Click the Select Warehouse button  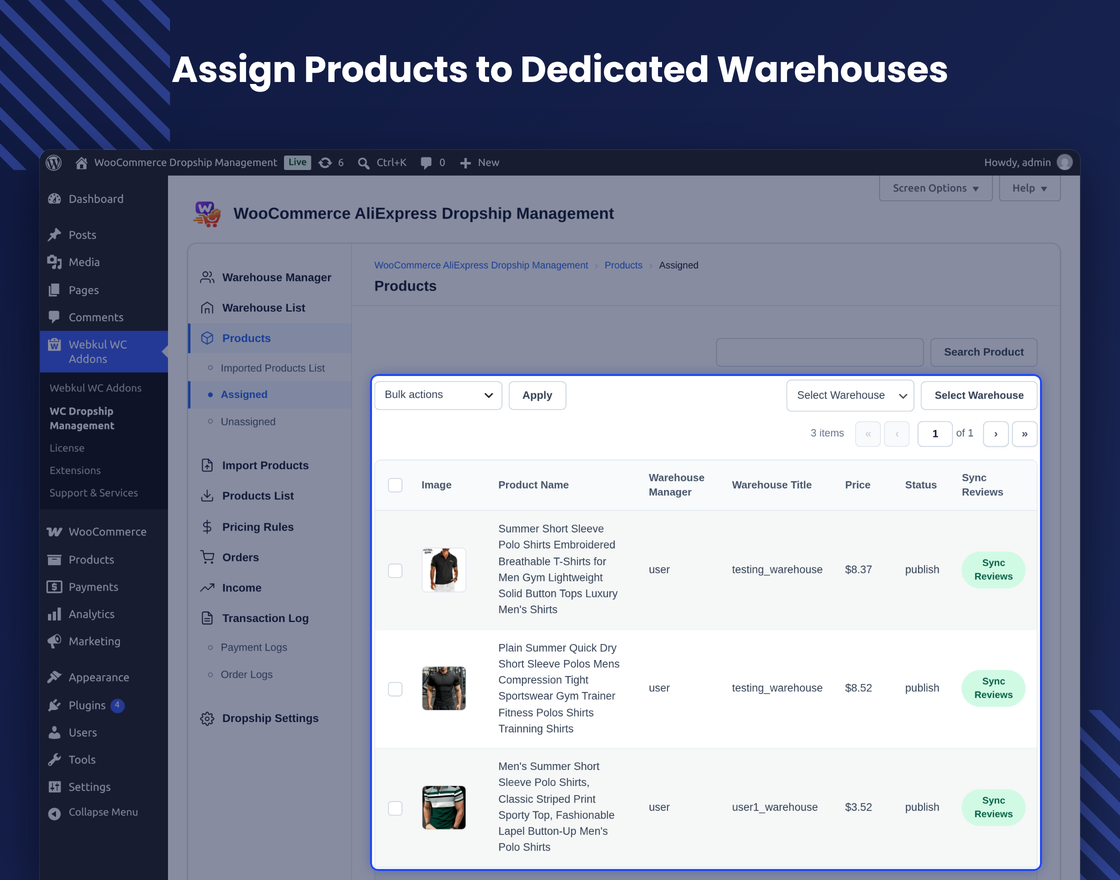click(979, 395)
